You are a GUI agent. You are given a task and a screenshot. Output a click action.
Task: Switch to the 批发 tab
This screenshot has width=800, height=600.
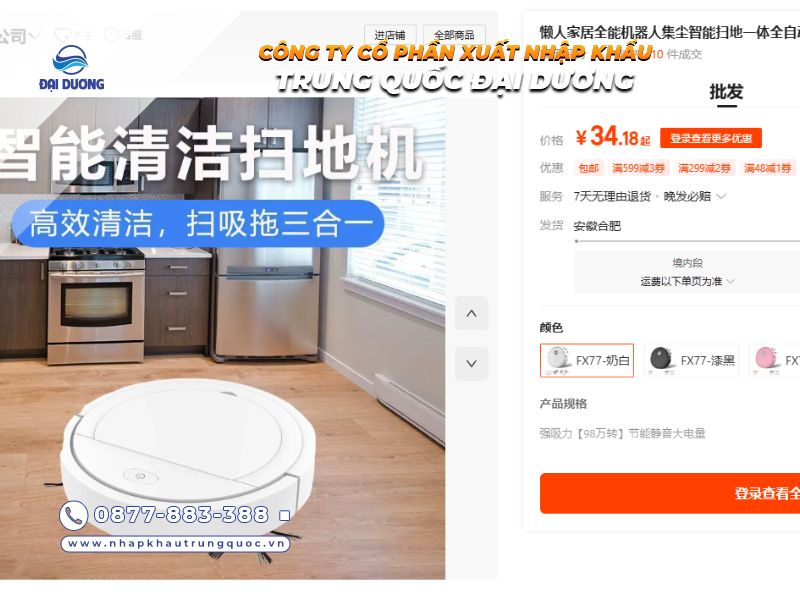[x=726, y=92]
